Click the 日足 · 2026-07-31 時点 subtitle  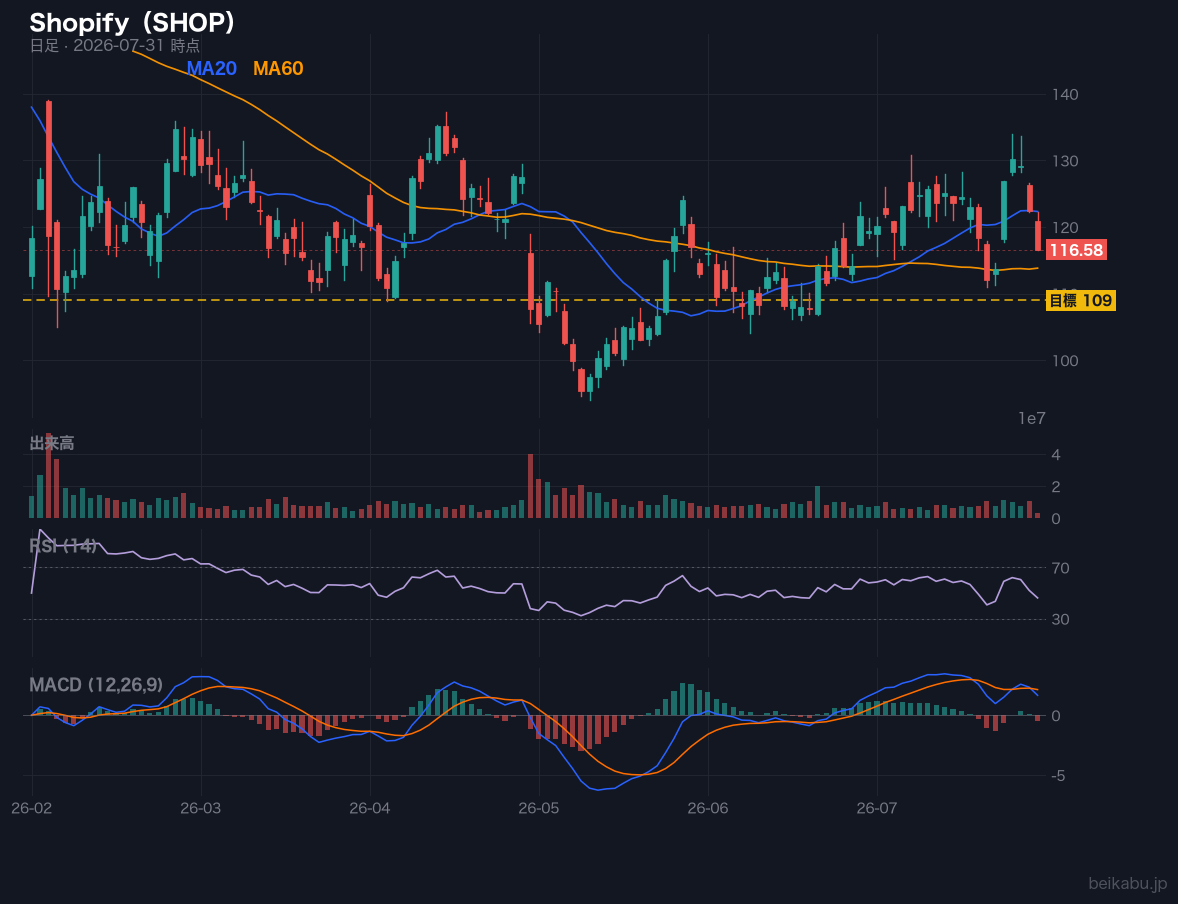coord(115,46)
